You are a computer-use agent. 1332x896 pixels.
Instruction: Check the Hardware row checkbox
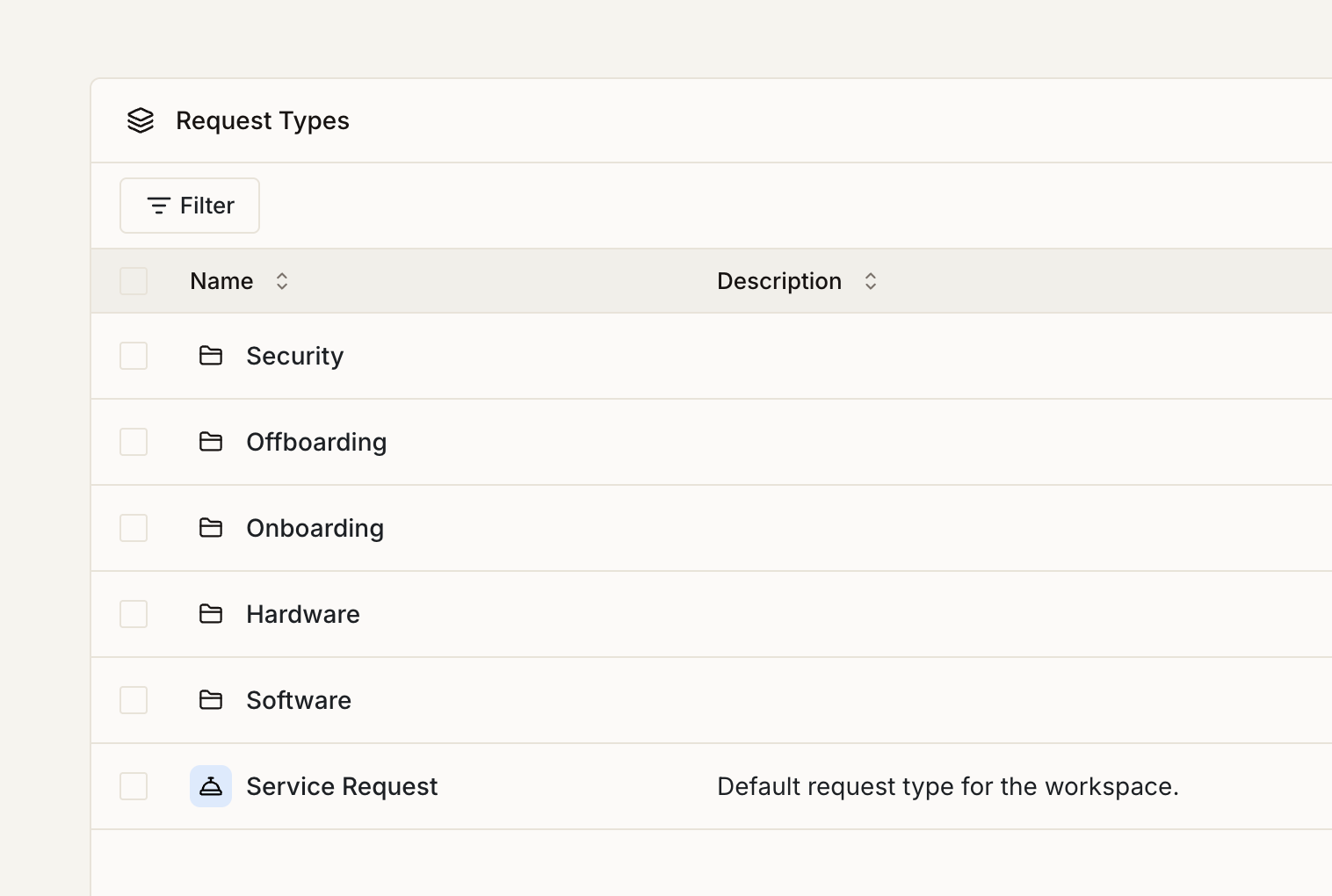pyautogui.click(x=134, y=614)
